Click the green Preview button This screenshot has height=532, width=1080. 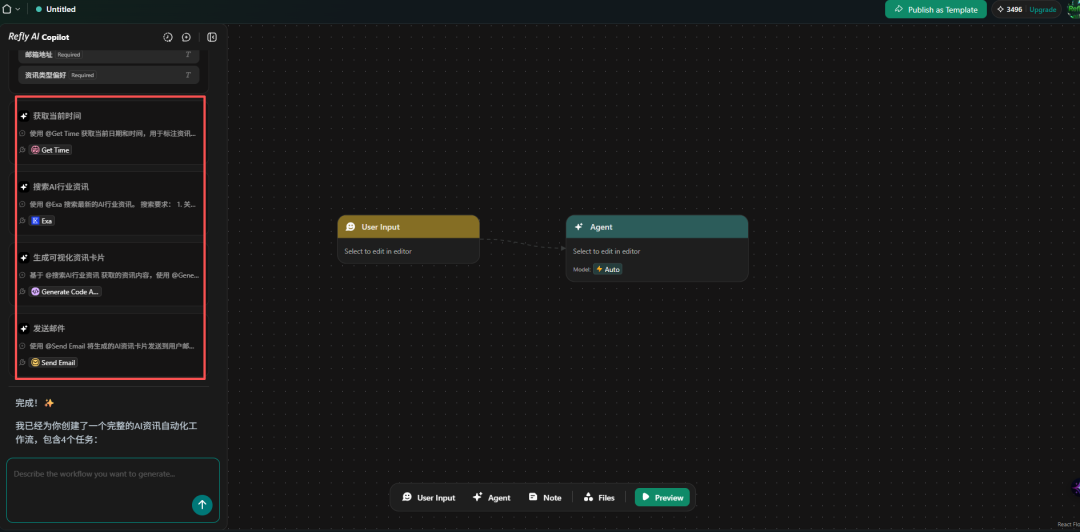tap(662, 498)
